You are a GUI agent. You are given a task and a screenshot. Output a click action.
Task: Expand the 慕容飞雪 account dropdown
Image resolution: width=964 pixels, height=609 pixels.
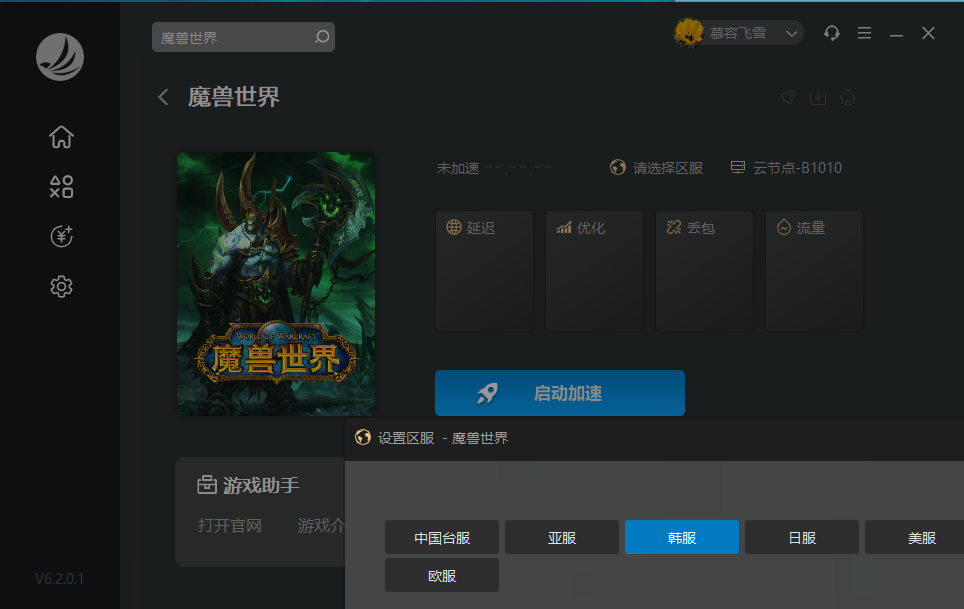click(x=791, y=34)
